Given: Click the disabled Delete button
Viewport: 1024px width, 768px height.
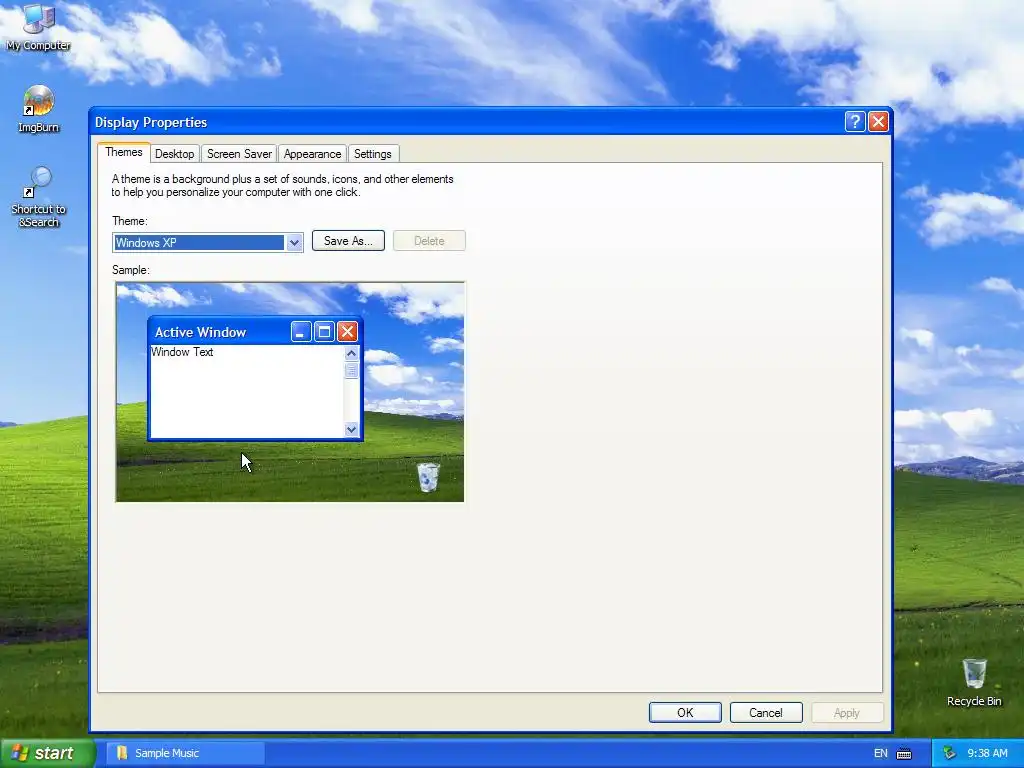Looking at the screenshot, I should (429, 241).
